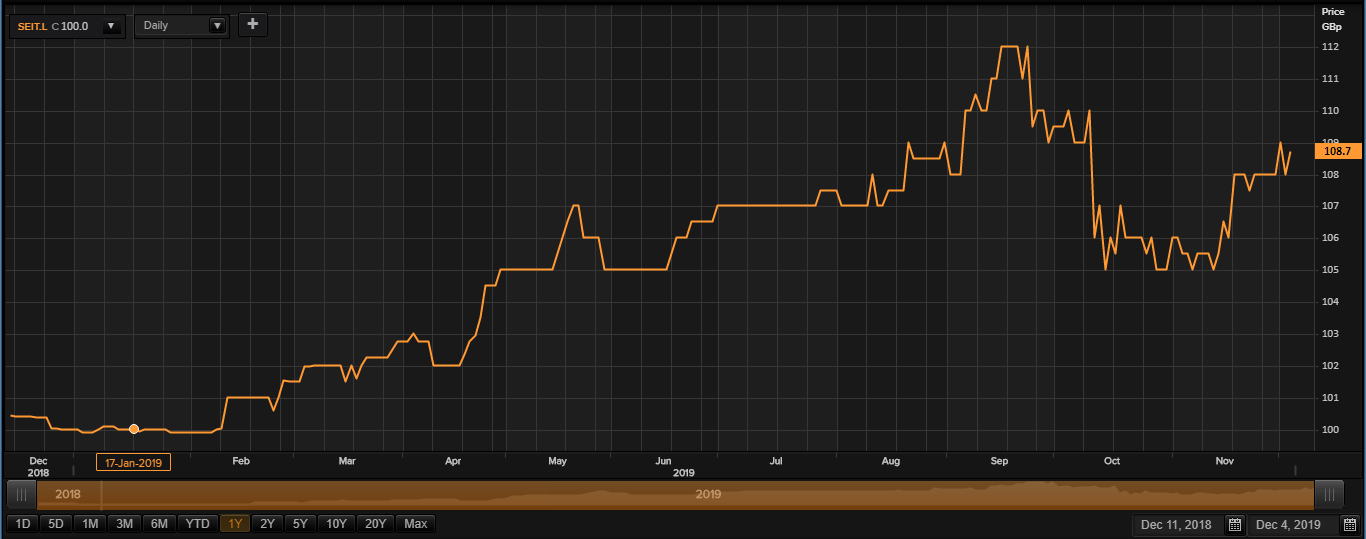The width and height of the screenshot is (1366, 539).
Task: Click the 100 price axis label
Action: [1330, 430]
